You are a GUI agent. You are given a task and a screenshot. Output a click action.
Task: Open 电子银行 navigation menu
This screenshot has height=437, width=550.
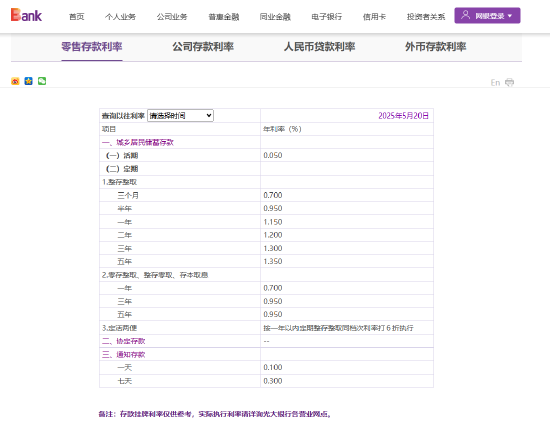pyautogui.click(x=327, y=17)
